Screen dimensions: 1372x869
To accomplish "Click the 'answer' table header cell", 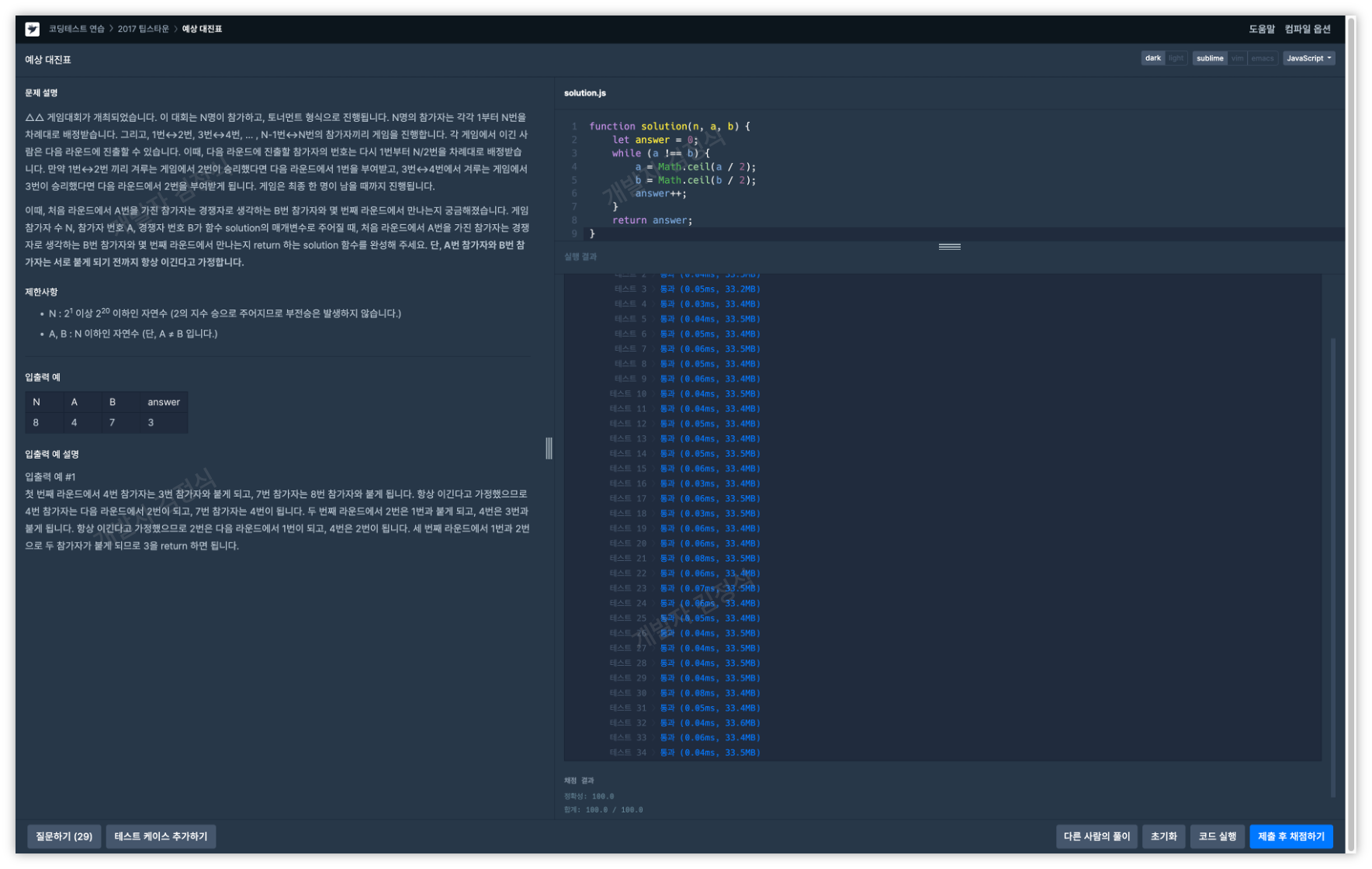I will point(164,402).
